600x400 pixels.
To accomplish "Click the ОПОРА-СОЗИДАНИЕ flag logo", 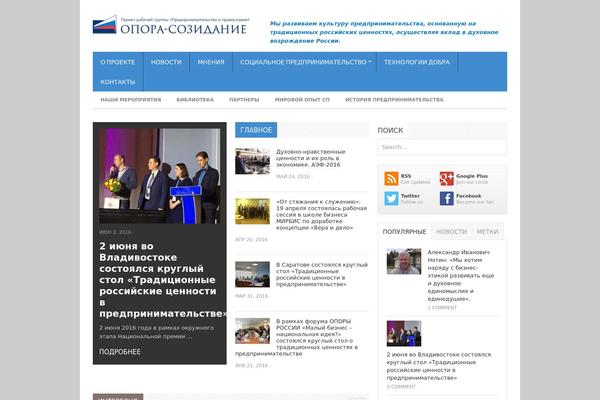I will coord(104,25).
